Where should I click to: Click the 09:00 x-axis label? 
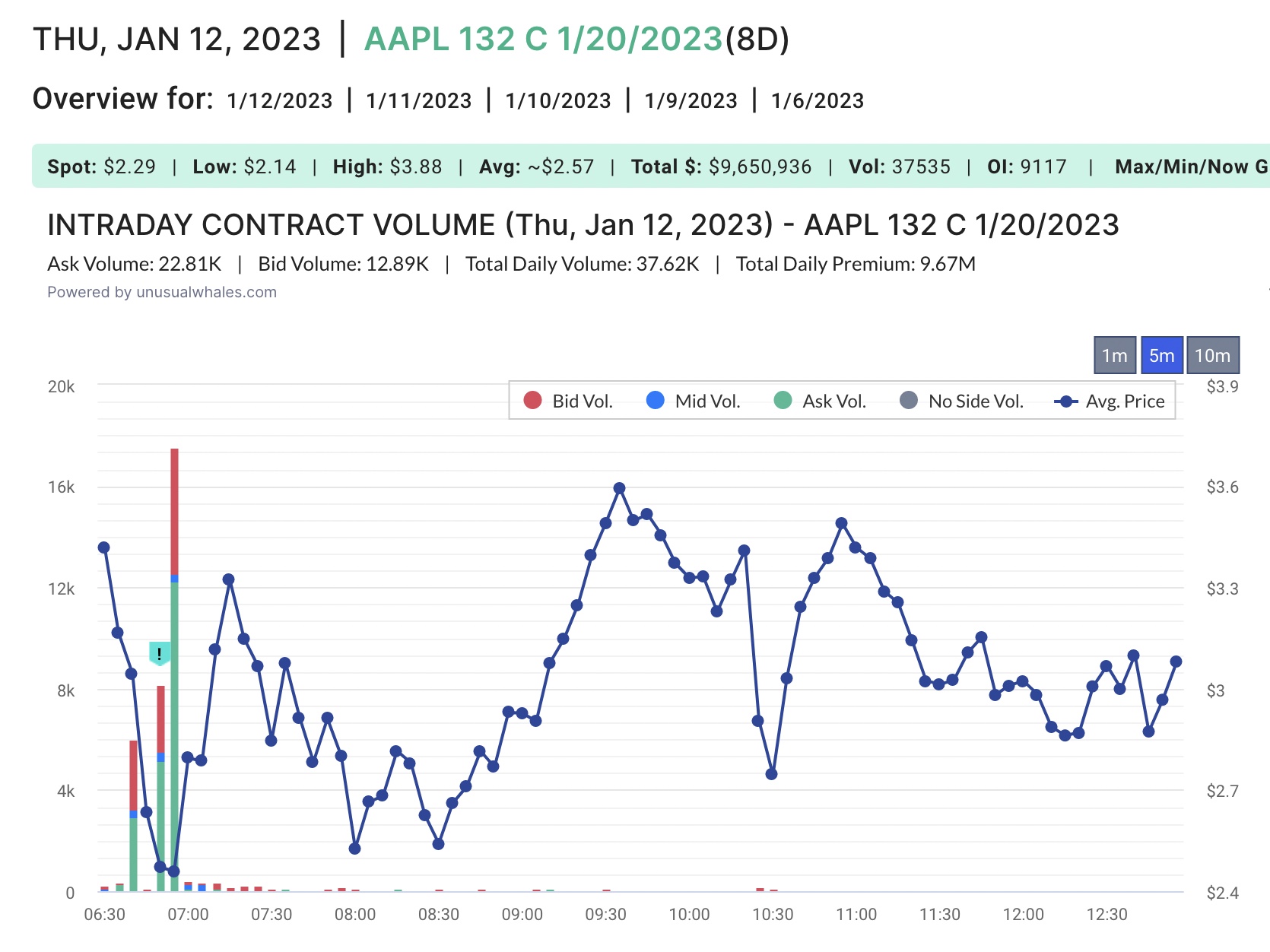coord(522,914)
